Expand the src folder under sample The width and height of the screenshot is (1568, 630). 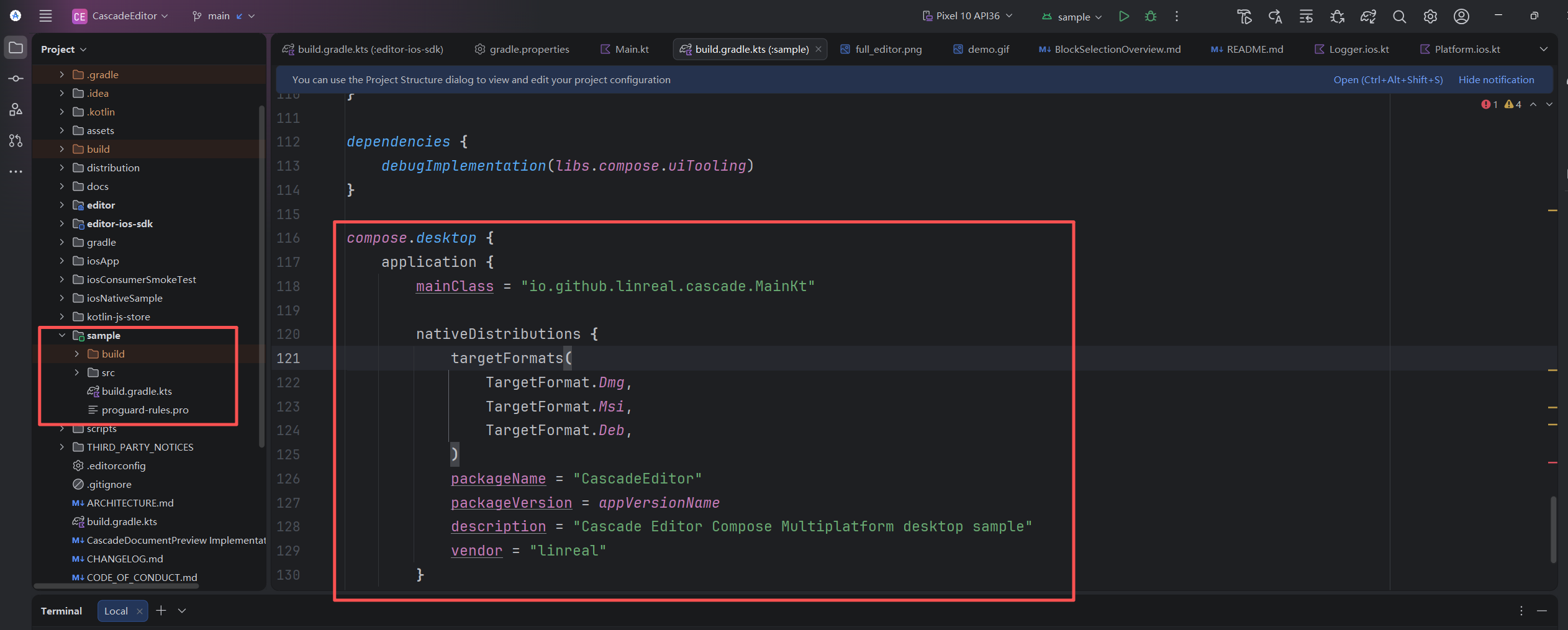(76, 372)
